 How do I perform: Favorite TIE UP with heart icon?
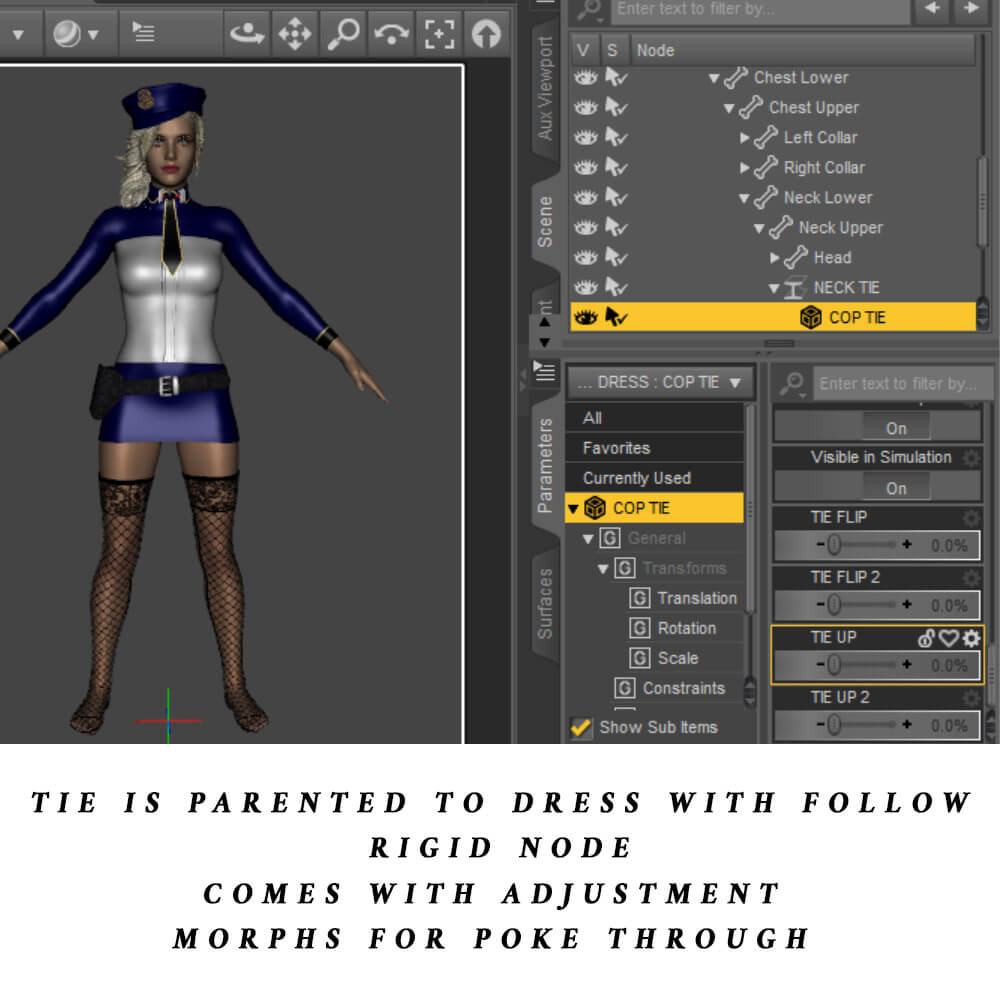click(x=948, y=638)
